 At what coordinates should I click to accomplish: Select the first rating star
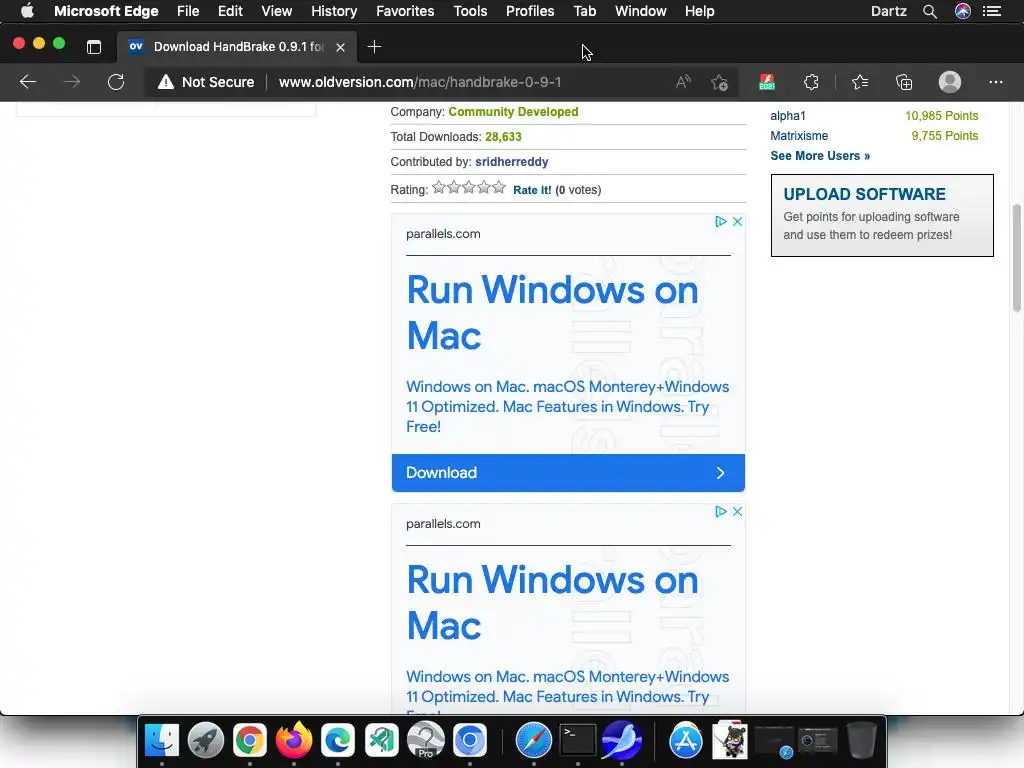439,188
